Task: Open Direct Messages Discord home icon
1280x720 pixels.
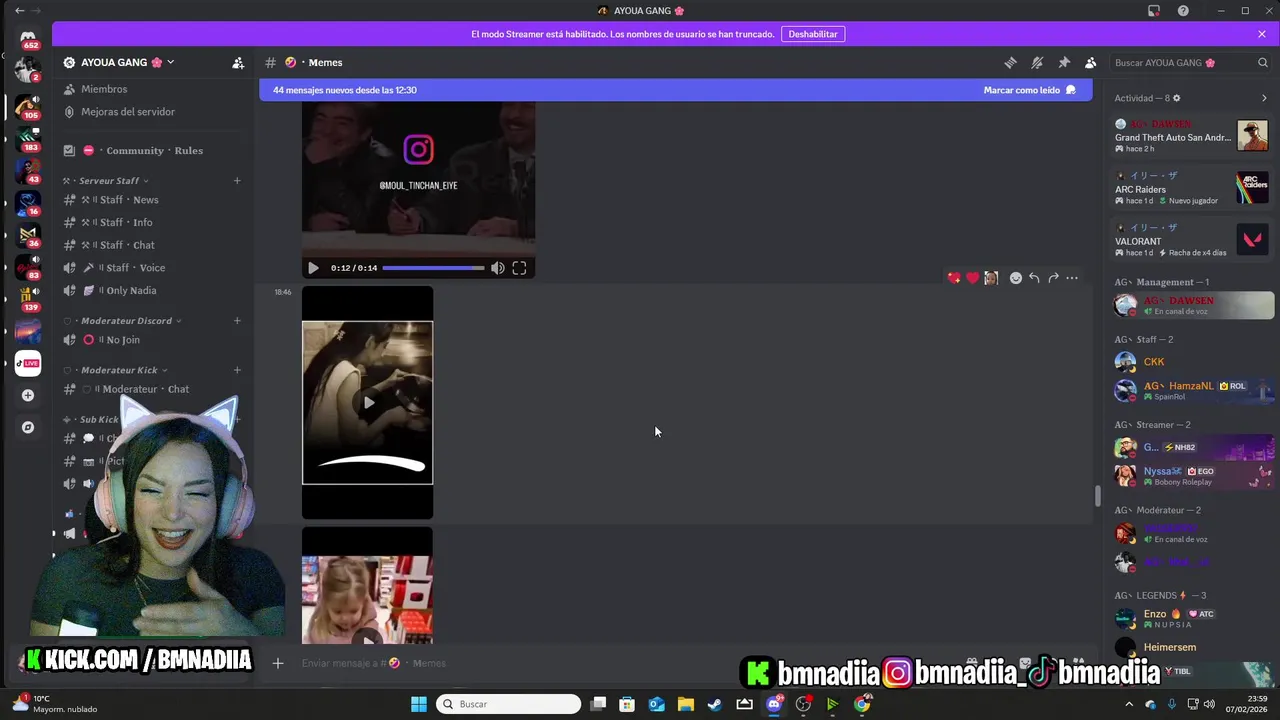Action: [28, 38]
